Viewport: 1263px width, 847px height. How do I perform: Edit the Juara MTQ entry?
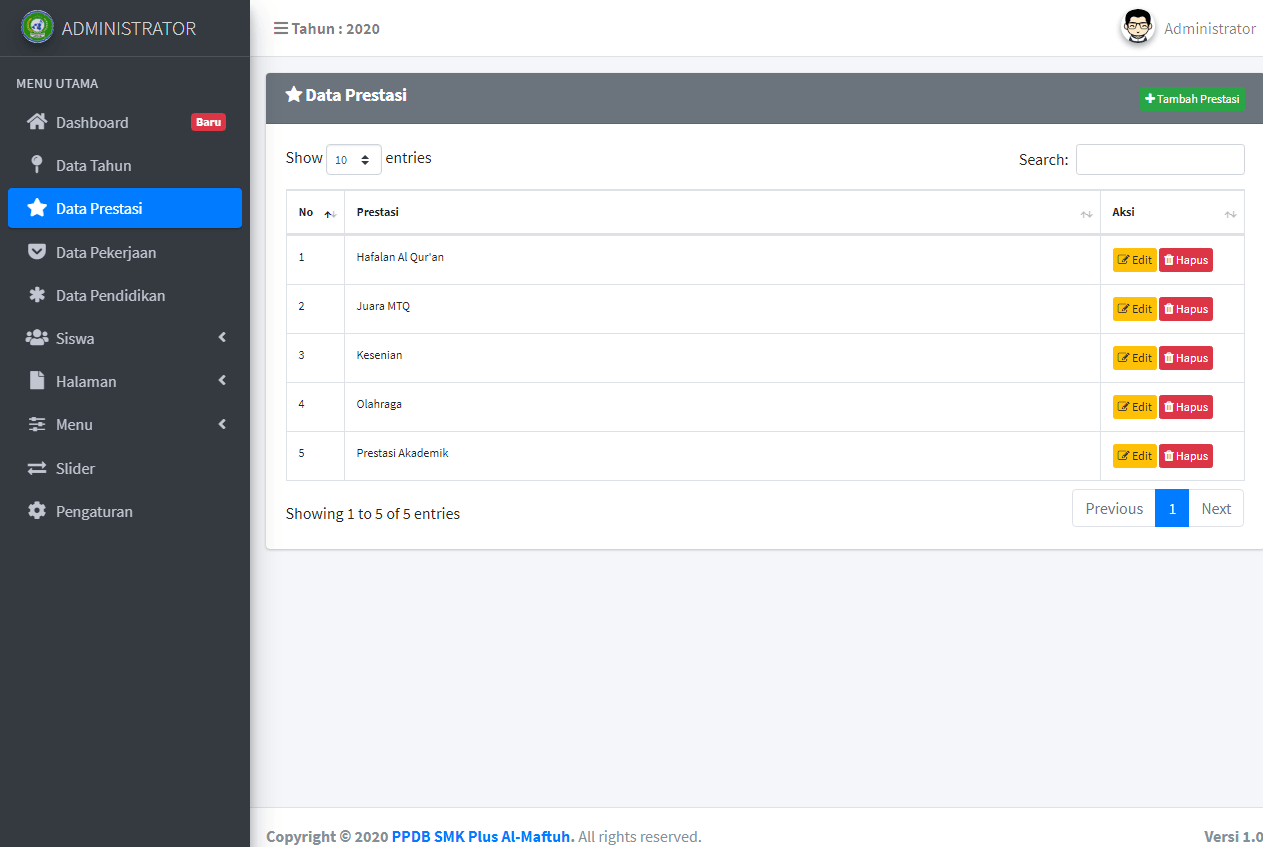(1134, 308)
